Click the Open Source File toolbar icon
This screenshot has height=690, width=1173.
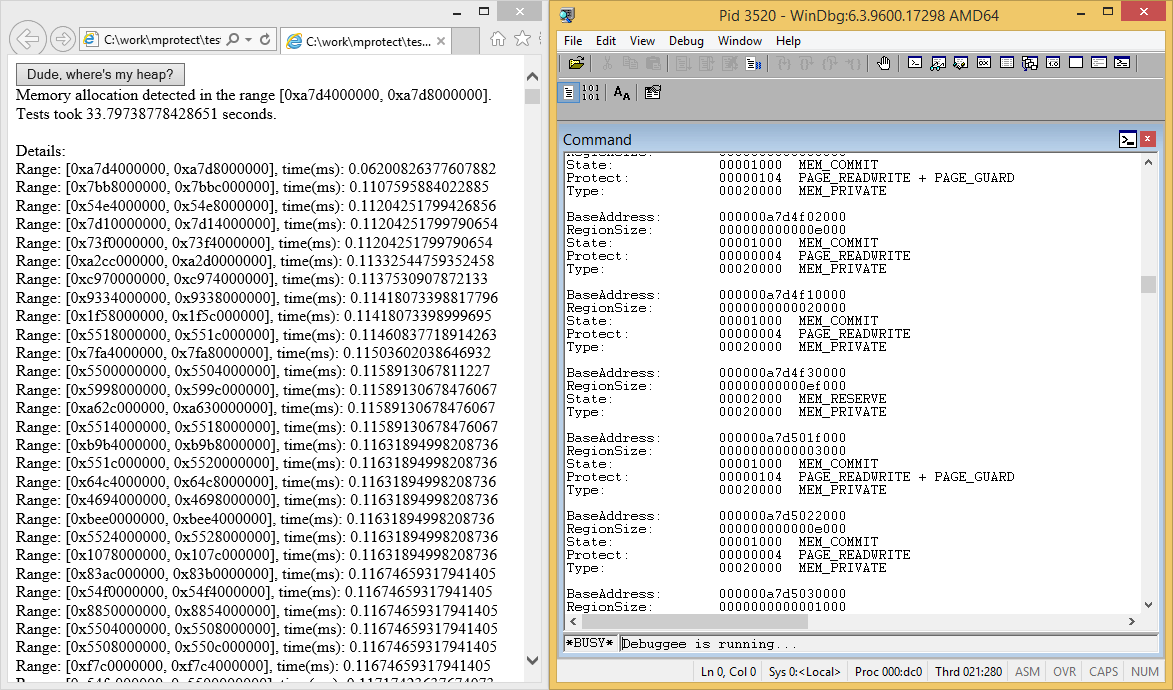pos(576,63)
